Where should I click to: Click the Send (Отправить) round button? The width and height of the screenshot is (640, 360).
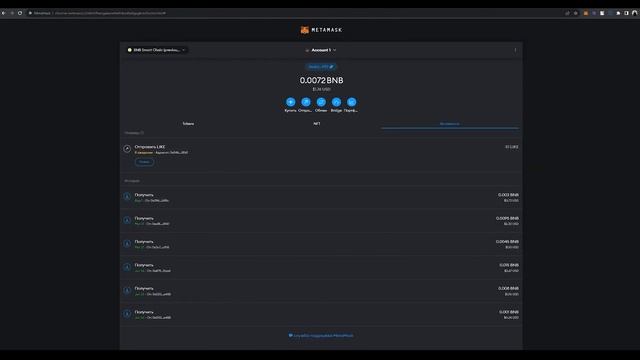(306, 102)
